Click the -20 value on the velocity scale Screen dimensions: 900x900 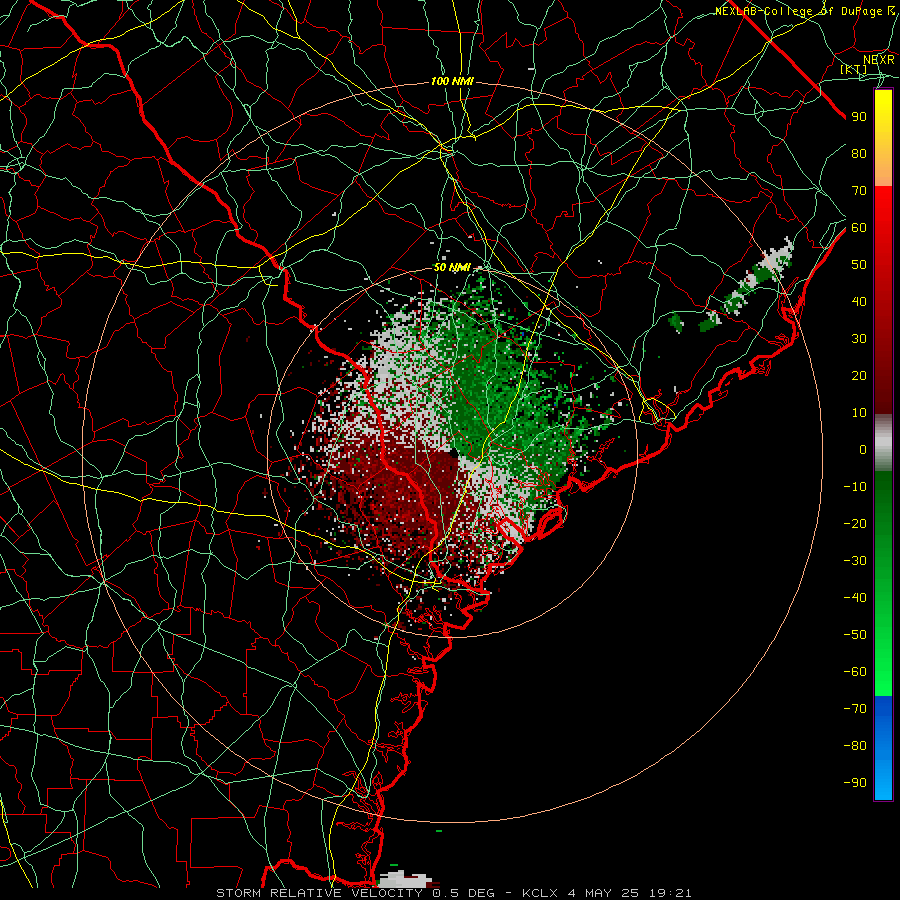pyautogui.click(x=855, y=523)
